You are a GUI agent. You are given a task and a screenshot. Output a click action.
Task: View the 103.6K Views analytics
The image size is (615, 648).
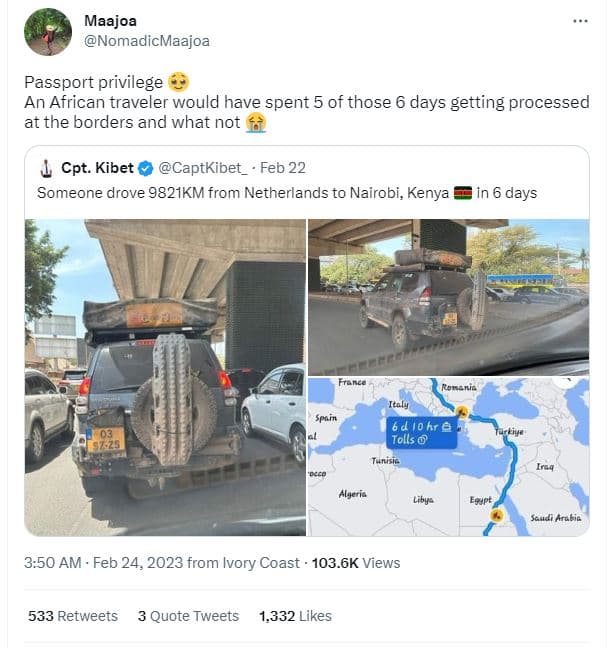click(x=355, y=563)
